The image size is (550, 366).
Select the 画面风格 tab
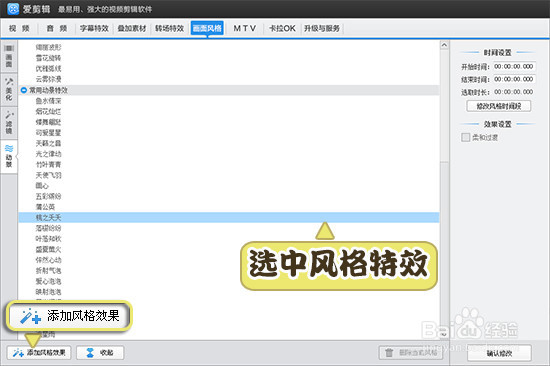207,28
